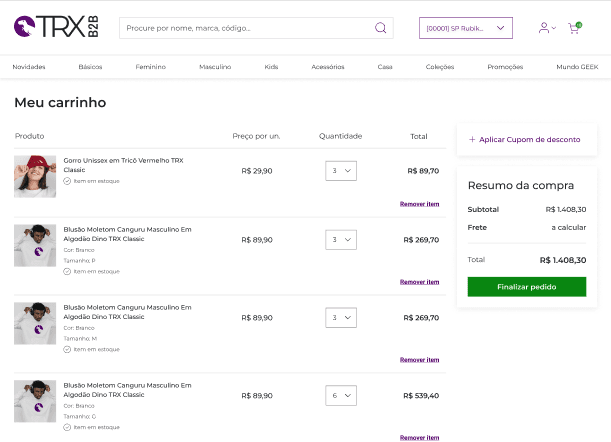Go to the Feminino category
This screenshot has height=442, width=611.
pyautogui.click(x=151, y=67)
